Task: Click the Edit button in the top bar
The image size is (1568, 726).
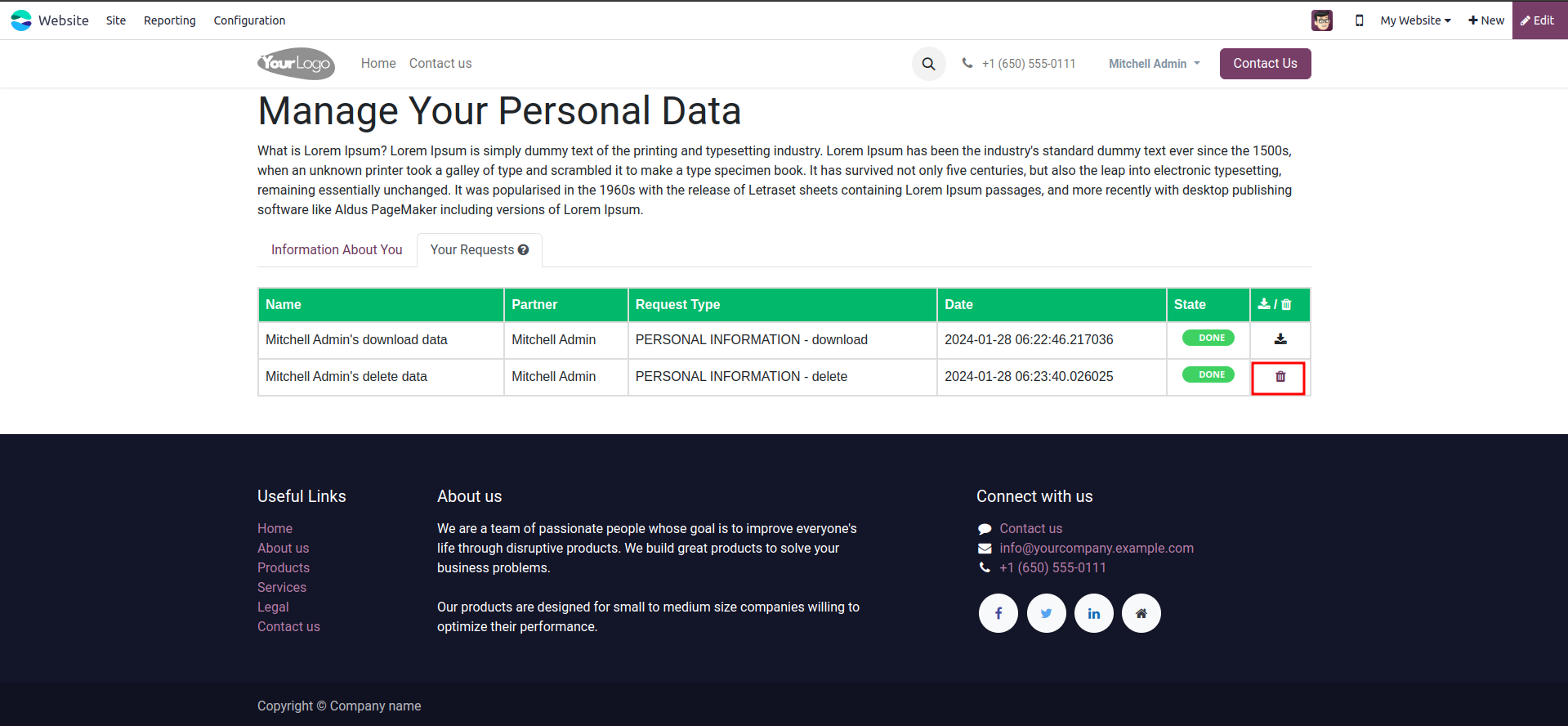Action: pos(1538,20)
